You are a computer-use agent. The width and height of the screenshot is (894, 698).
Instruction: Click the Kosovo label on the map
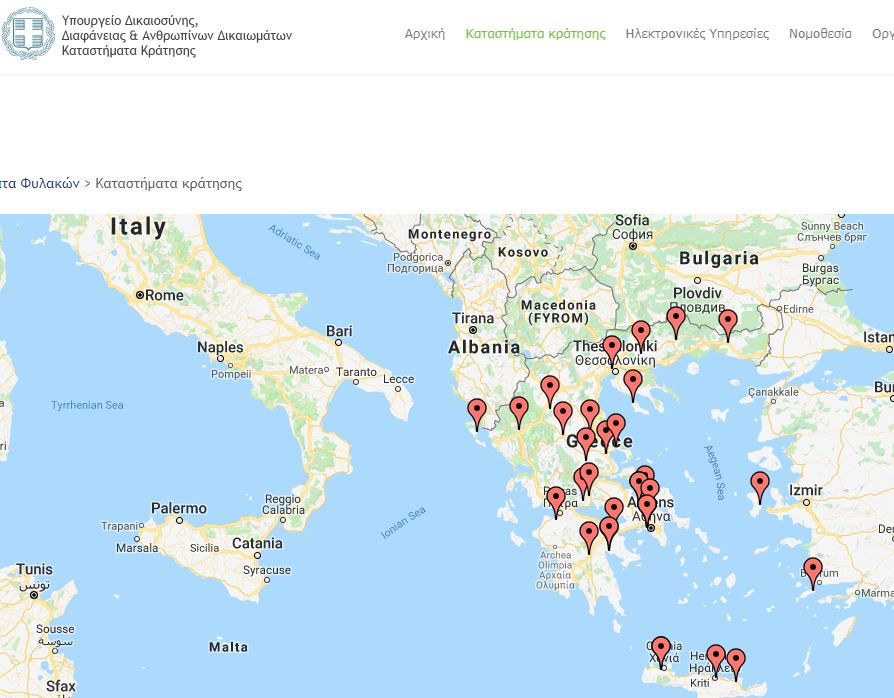coord(523,252)
